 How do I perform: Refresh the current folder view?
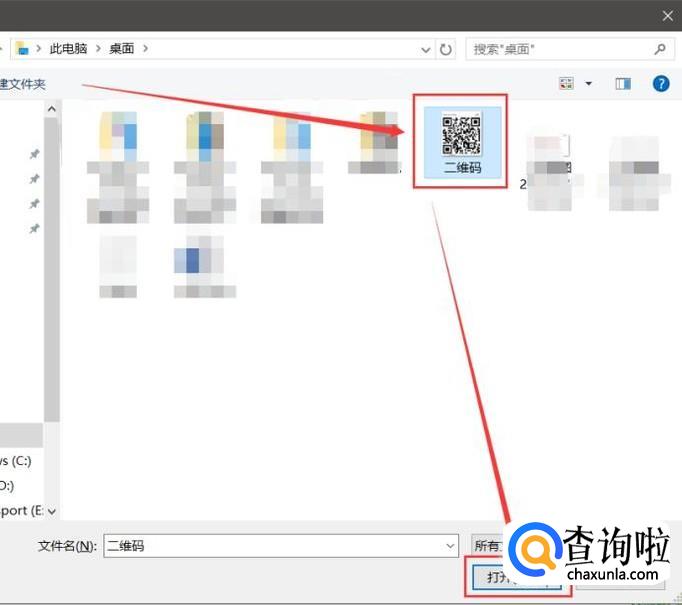[445, 50]
